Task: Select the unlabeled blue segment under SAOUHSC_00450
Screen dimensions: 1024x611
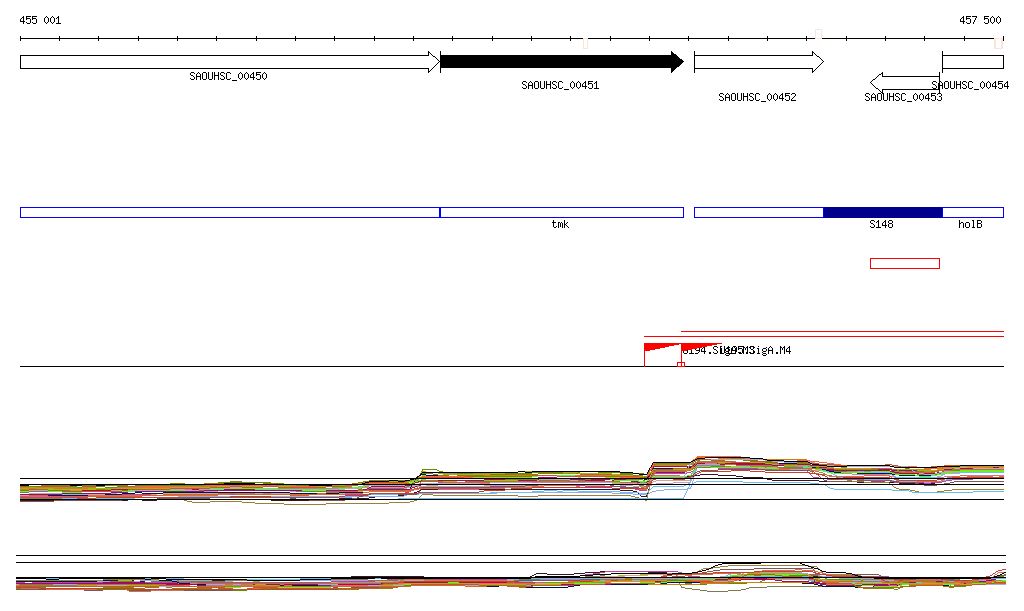Action: 229,212
